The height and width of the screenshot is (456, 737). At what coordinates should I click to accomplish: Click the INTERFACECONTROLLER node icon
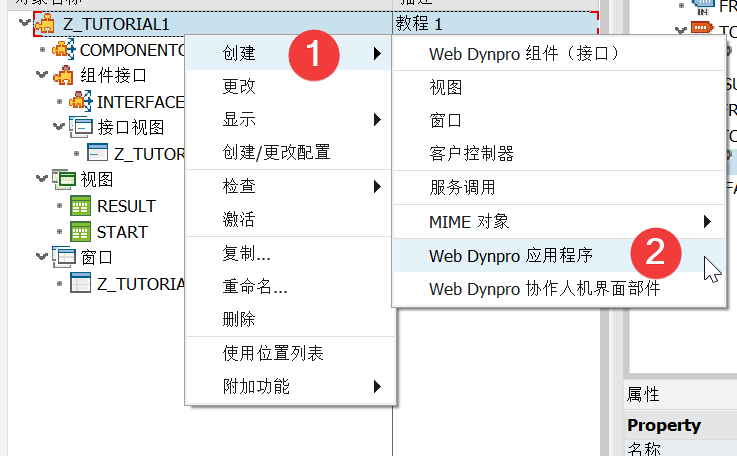tap(82, 101)
